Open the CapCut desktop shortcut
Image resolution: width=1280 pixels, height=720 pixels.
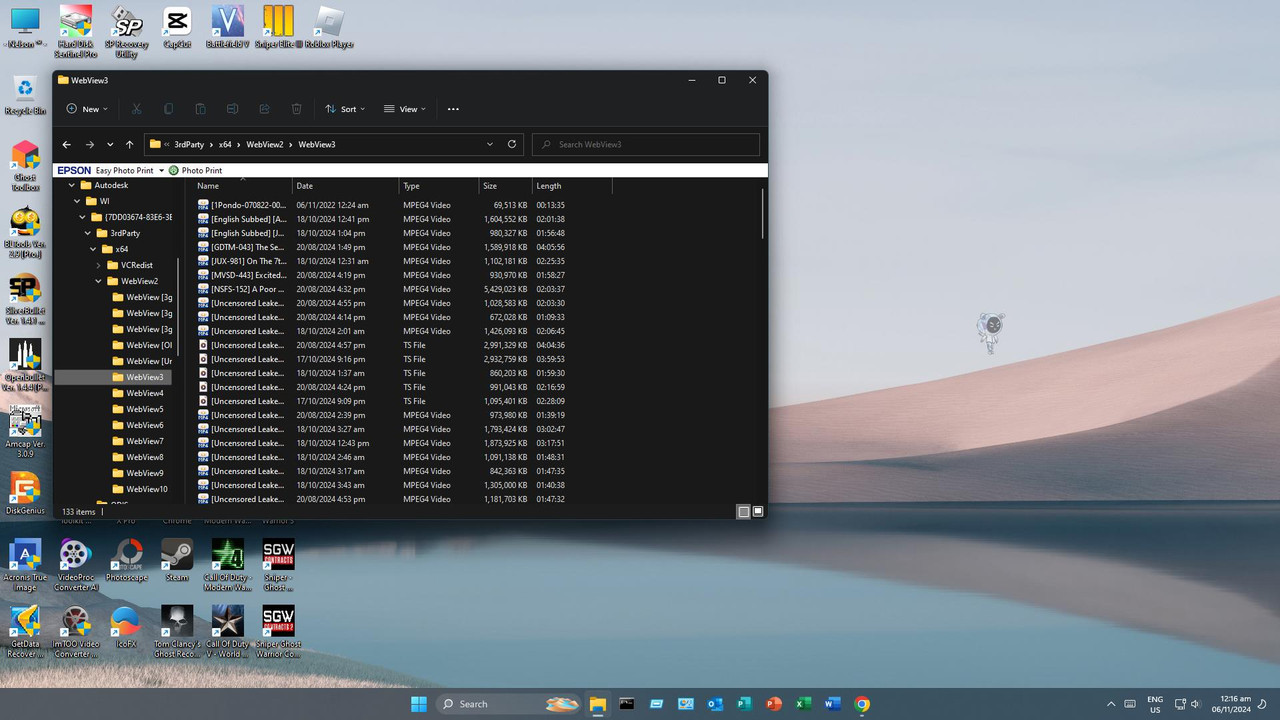177,28
